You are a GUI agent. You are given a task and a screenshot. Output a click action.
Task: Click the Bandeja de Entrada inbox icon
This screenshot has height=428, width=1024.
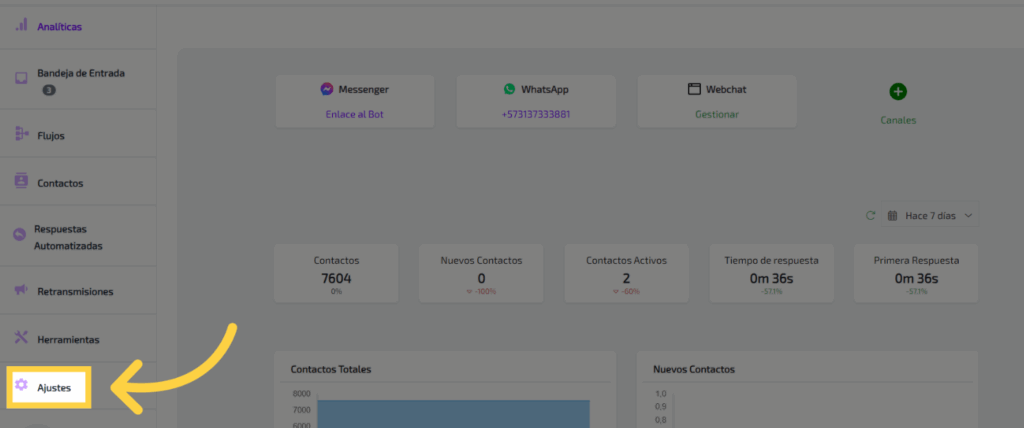point(21,78)
